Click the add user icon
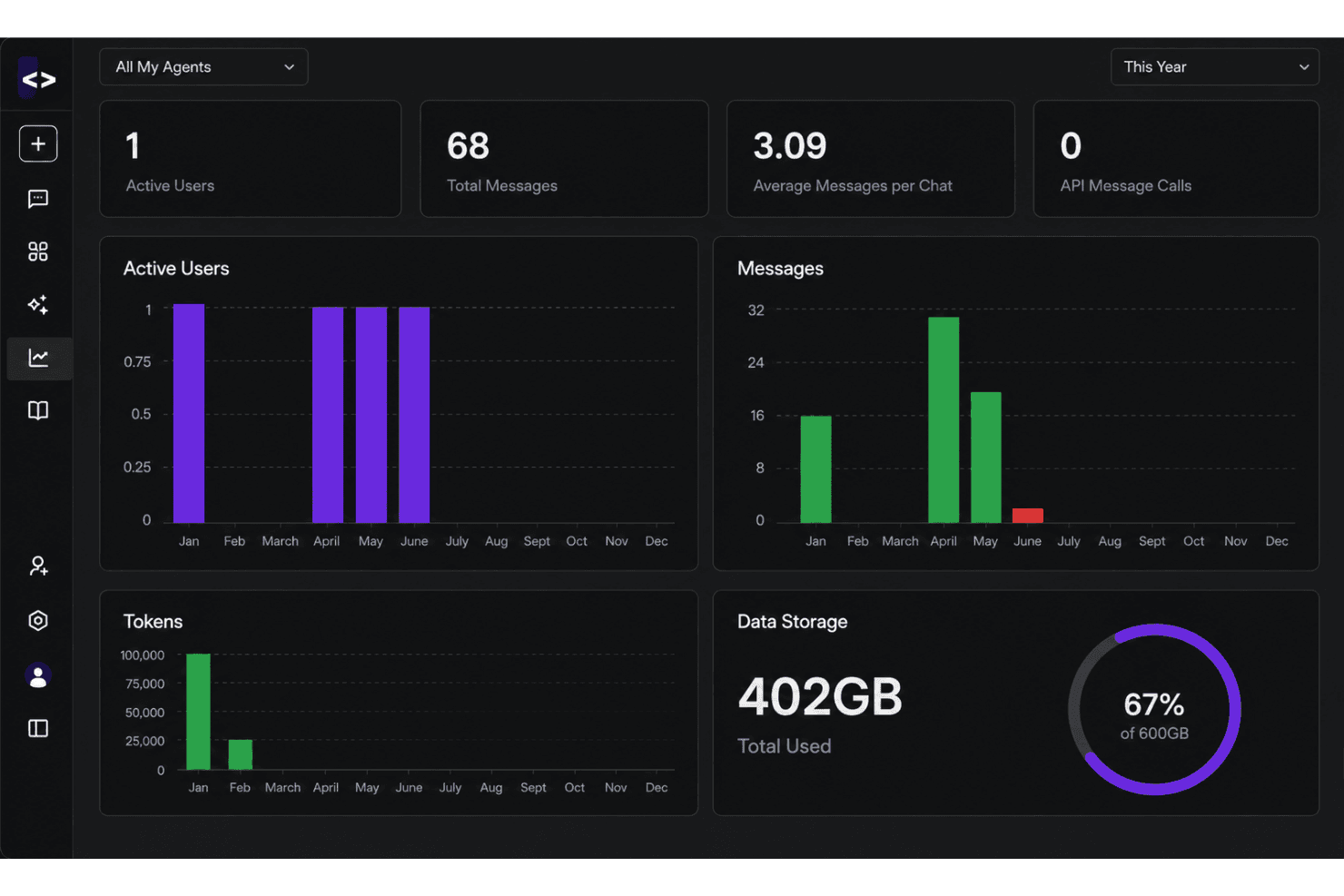 (x=38, y=566)
